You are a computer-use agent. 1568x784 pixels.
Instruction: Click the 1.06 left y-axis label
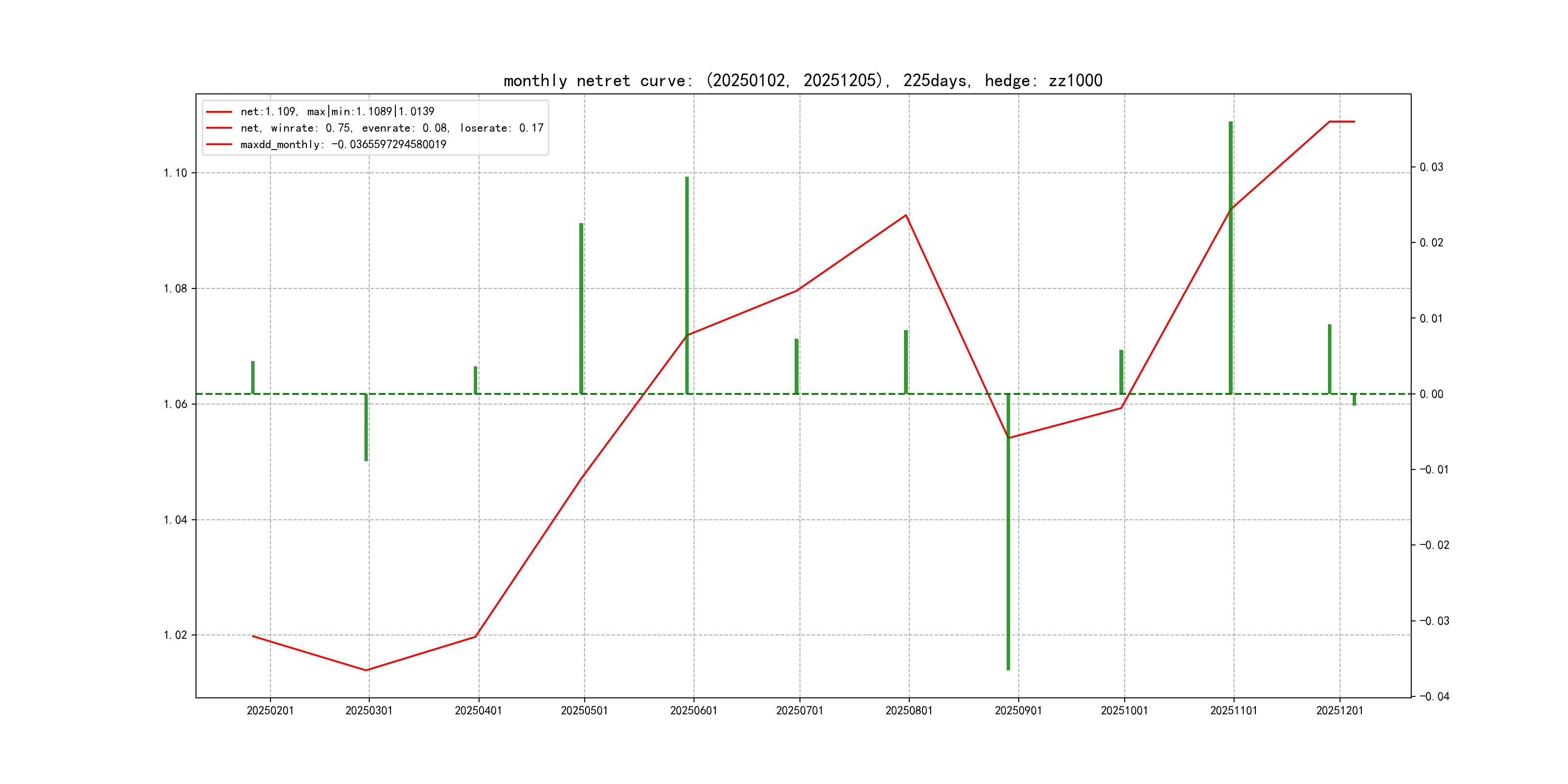[175, 404]
